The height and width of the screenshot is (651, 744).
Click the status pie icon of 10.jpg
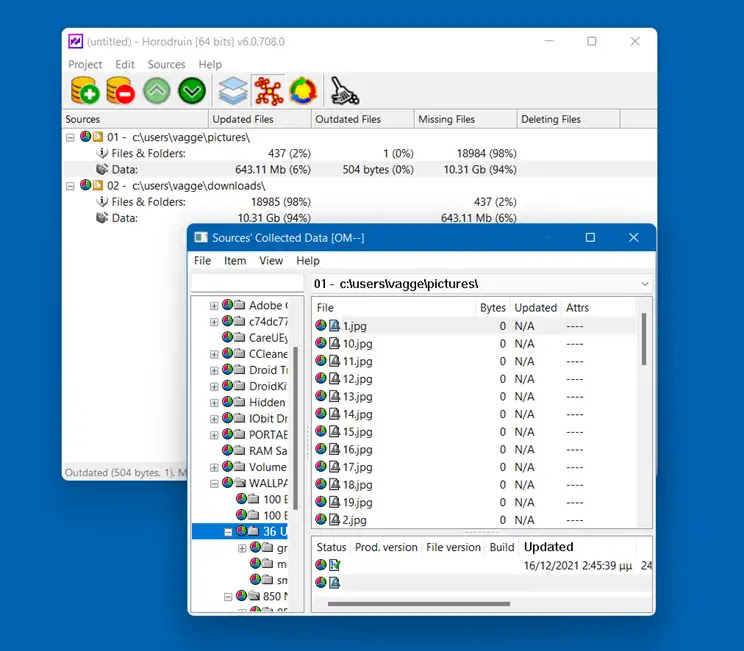(321, 343)
